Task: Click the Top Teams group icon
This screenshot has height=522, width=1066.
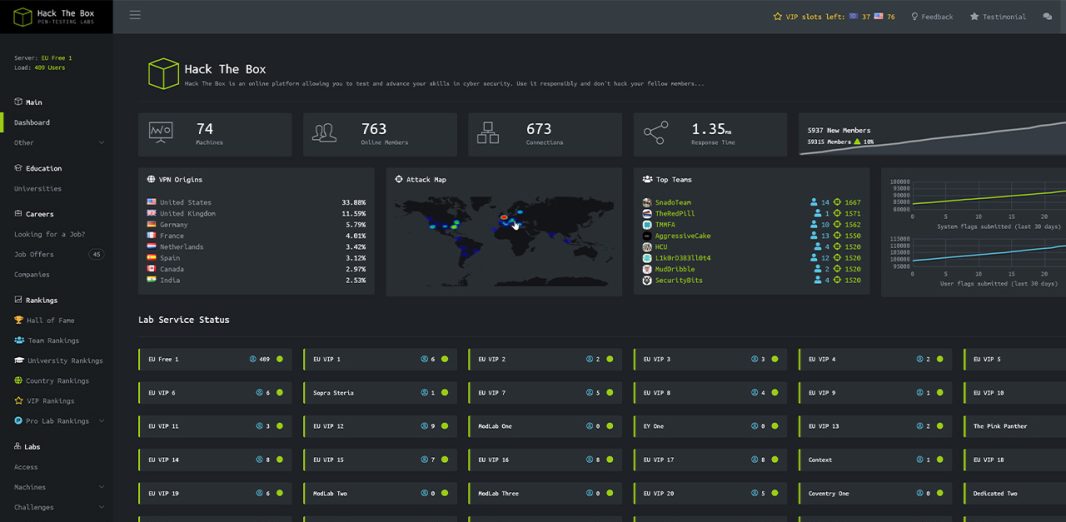Action: coord(647,179)
